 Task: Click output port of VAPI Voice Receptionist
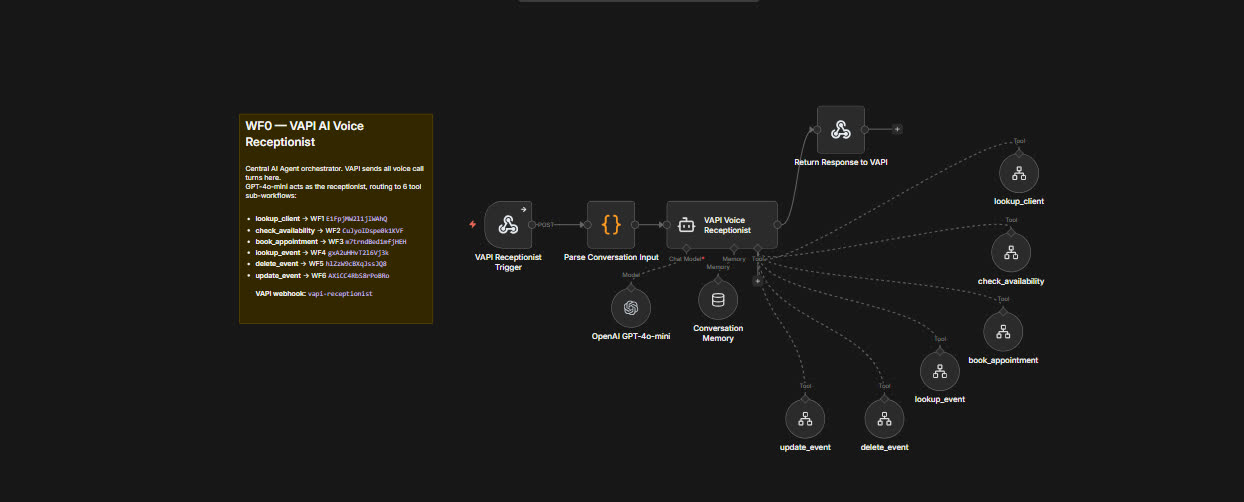pos(777,225)
